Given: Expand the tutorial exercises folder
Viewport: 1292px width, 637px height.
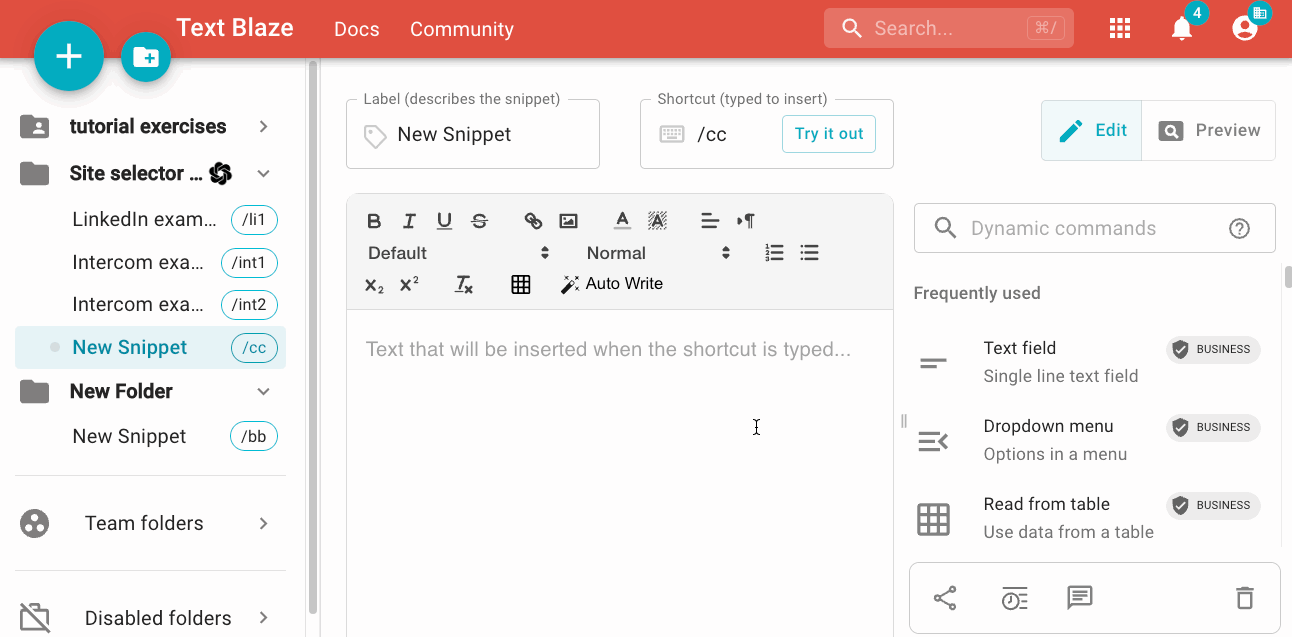Looking at the screenshot, I should [263, 126].
